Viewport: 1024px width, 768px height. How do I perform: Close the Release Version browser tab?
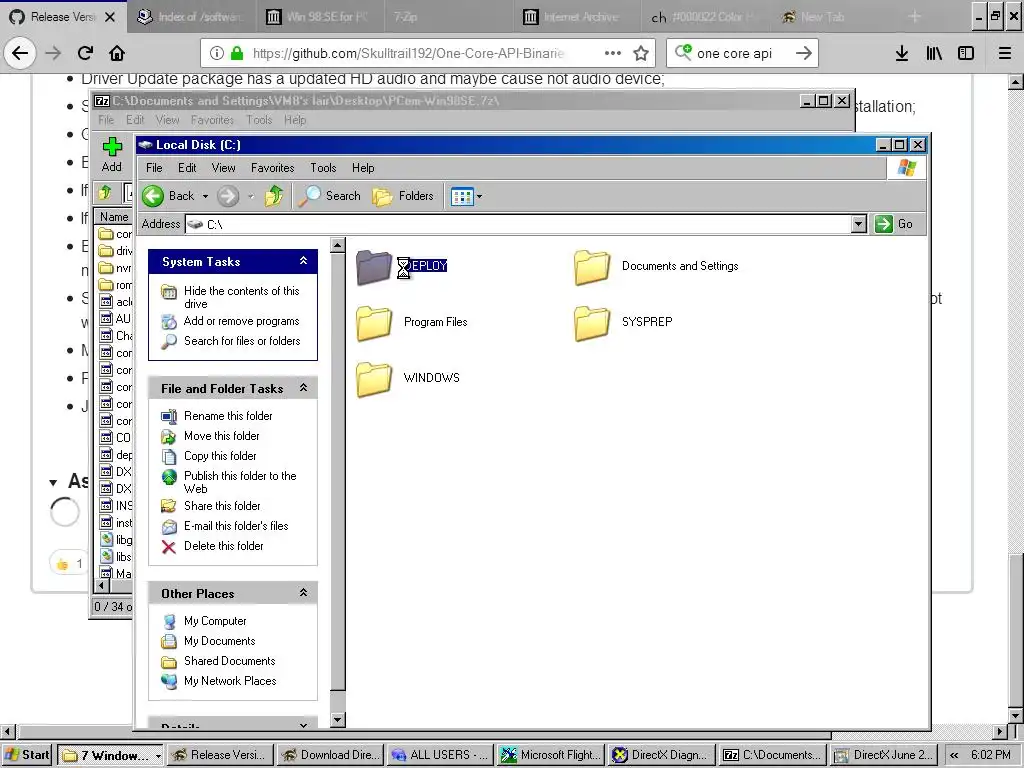click(110, 17)
